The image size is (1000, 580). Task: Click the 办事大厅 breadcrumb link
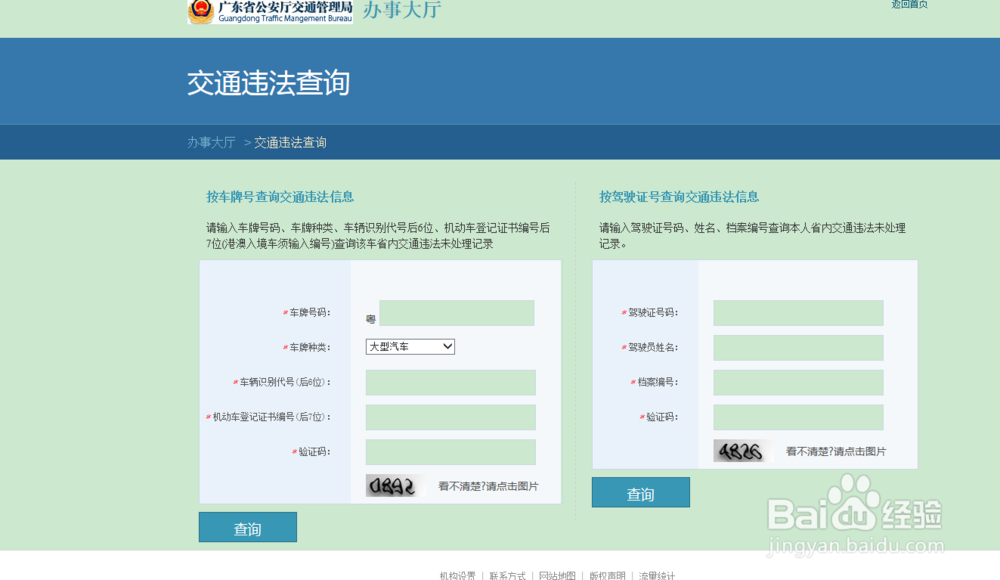[x=214, y=142]
